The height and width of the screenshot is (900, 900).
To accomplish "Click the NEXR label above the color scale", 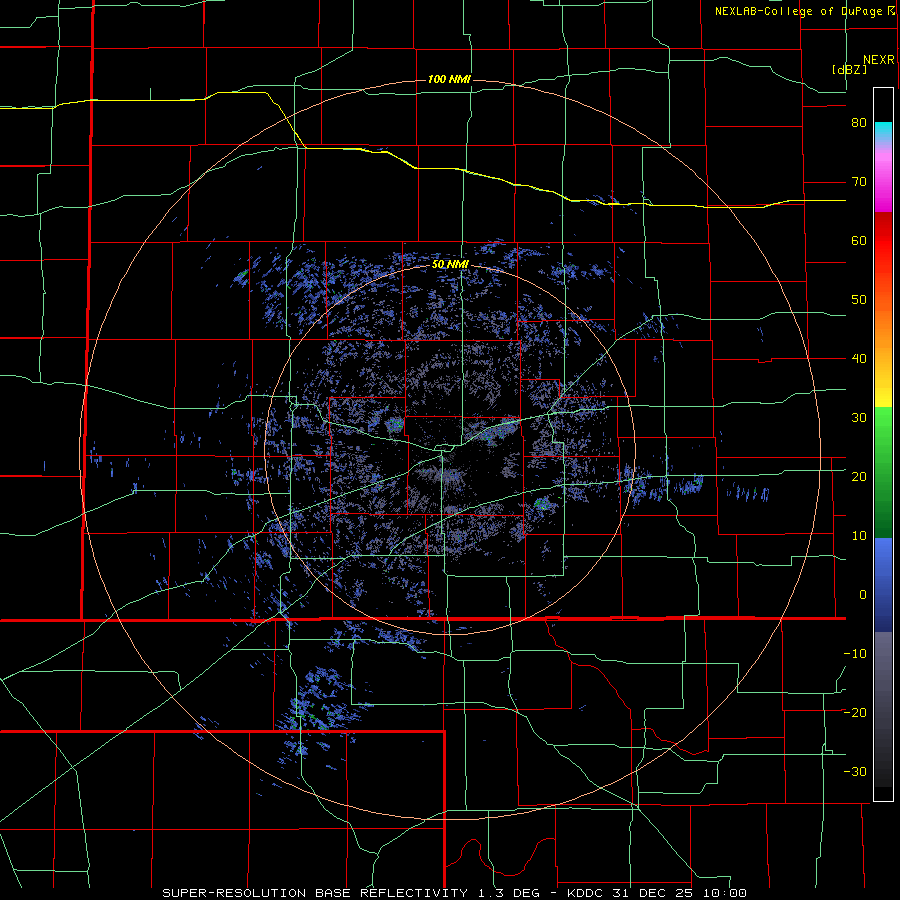I will pyautogui.click(x=878, y=60).
